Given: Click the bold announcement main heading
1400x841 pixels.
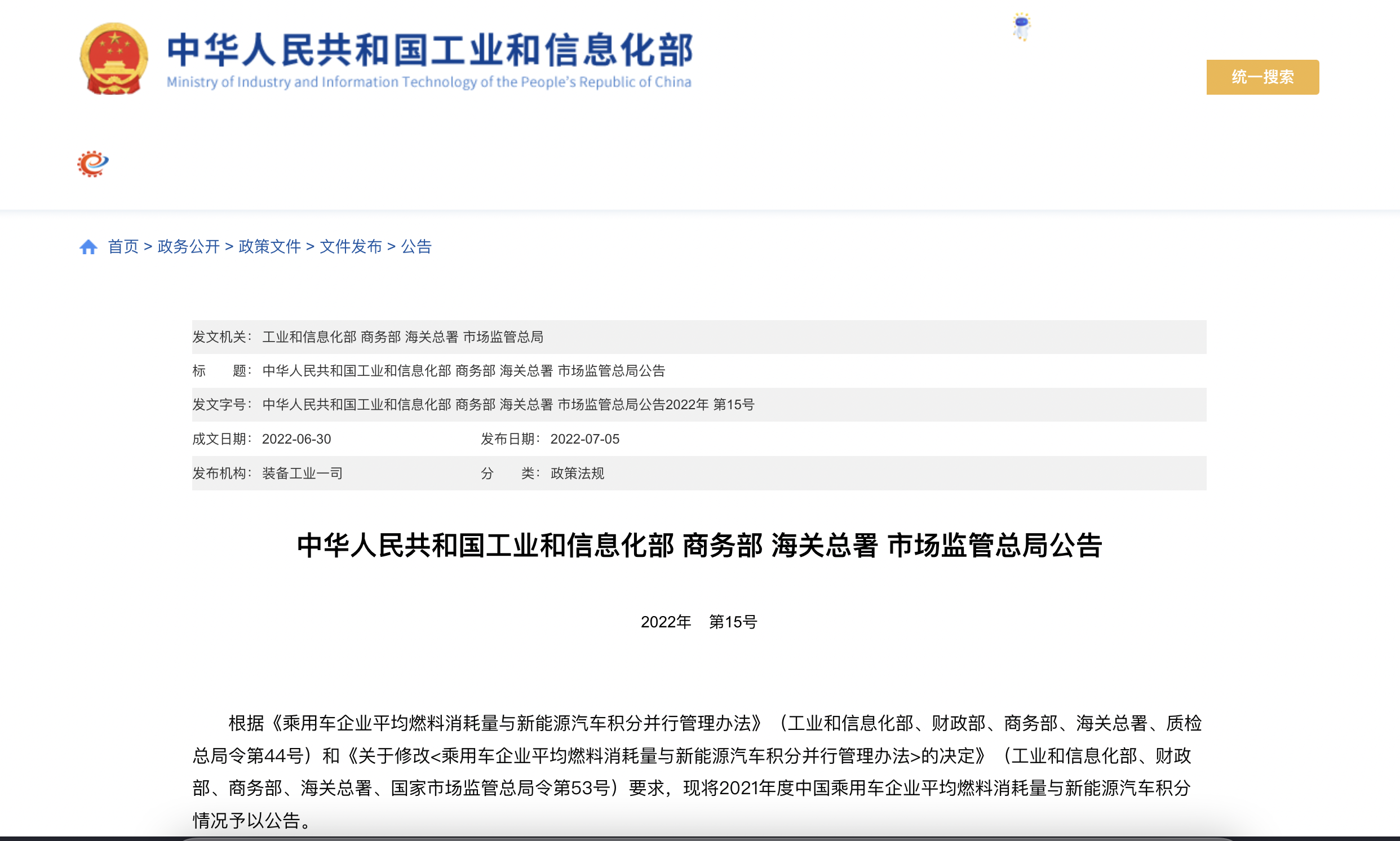Looking at the screenshot, I should click(699, 546).
